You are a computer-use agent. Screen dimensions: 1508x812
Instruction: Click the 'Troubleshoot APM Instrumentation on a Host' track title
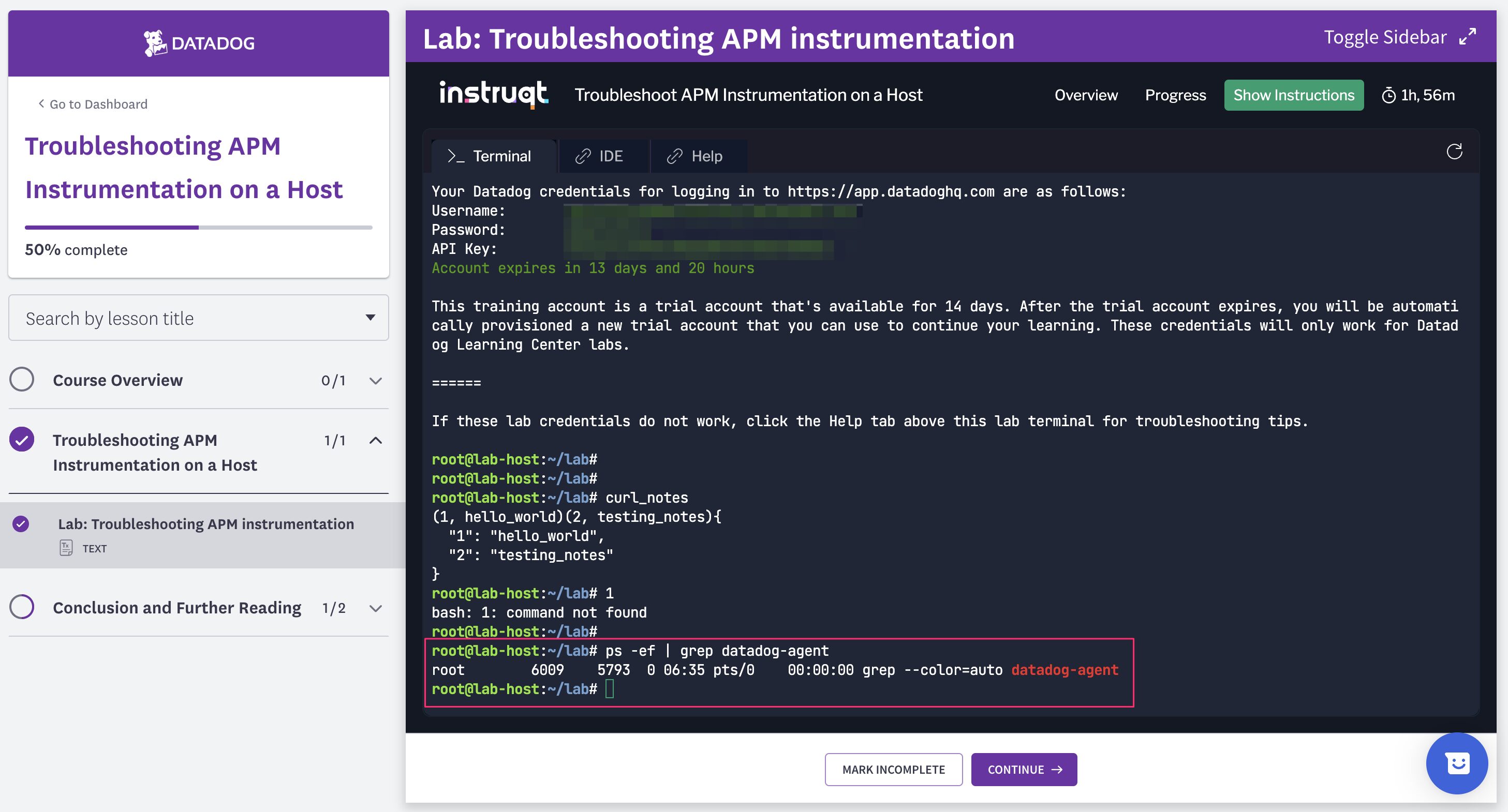(748, 95)
